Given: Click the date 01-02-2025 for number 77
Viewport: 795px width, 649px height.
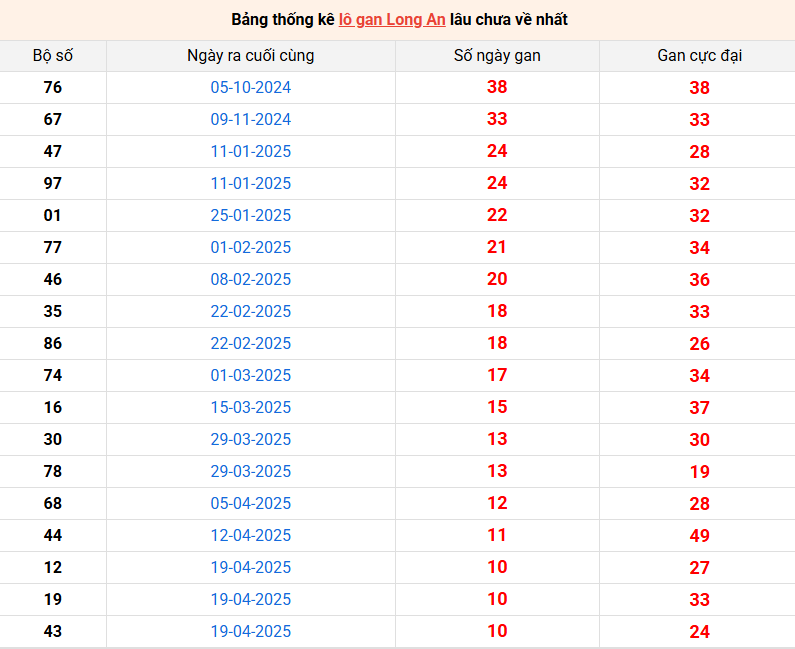Looking at the screenshot, I should (250, 248).
